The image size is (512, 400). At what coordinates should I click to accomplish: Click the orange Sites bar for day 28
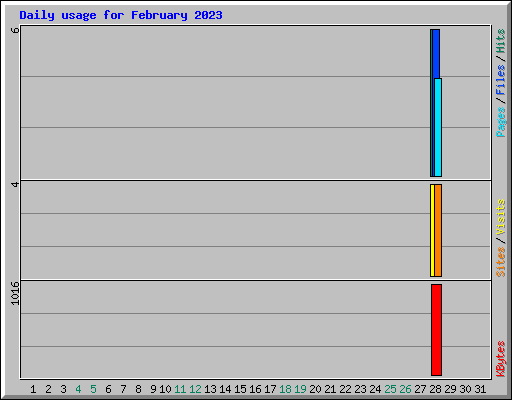pos(438,230)
